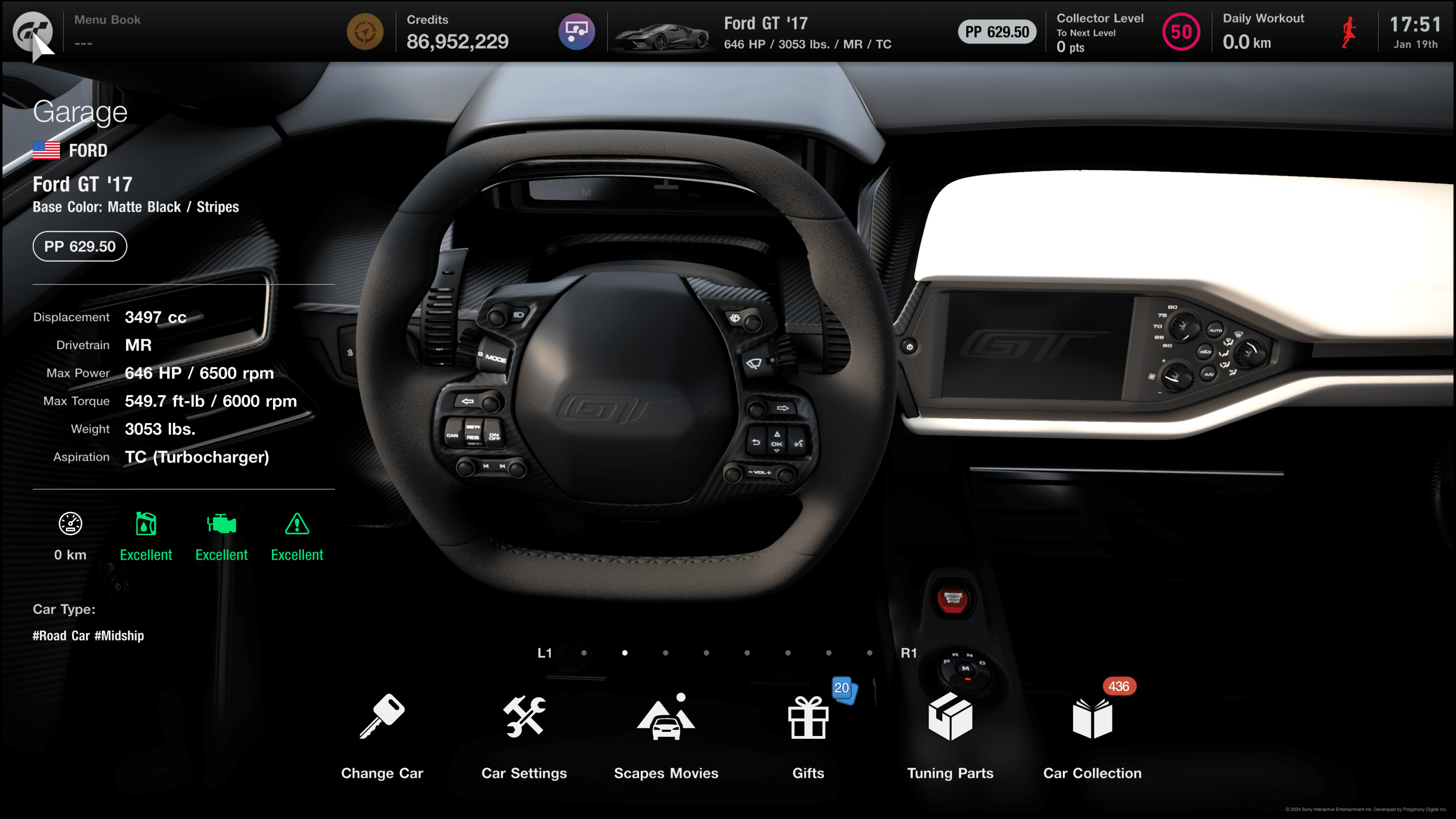Select third dot in carousel navigation
1456x819 pixels.
(666, 653)
